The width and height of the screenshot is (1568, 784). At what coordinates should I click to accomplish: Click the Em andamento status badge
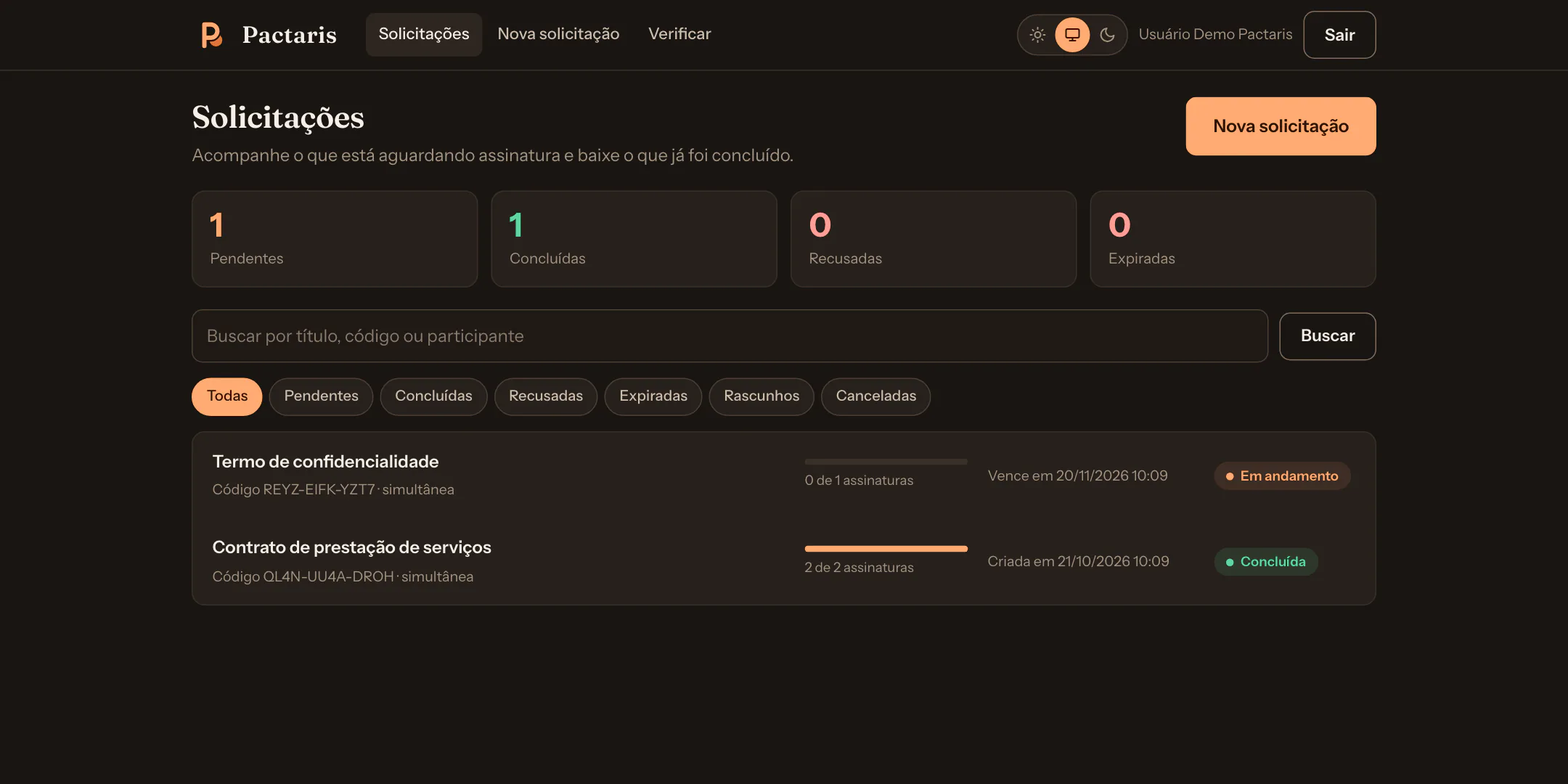(x=1282, y=476)
